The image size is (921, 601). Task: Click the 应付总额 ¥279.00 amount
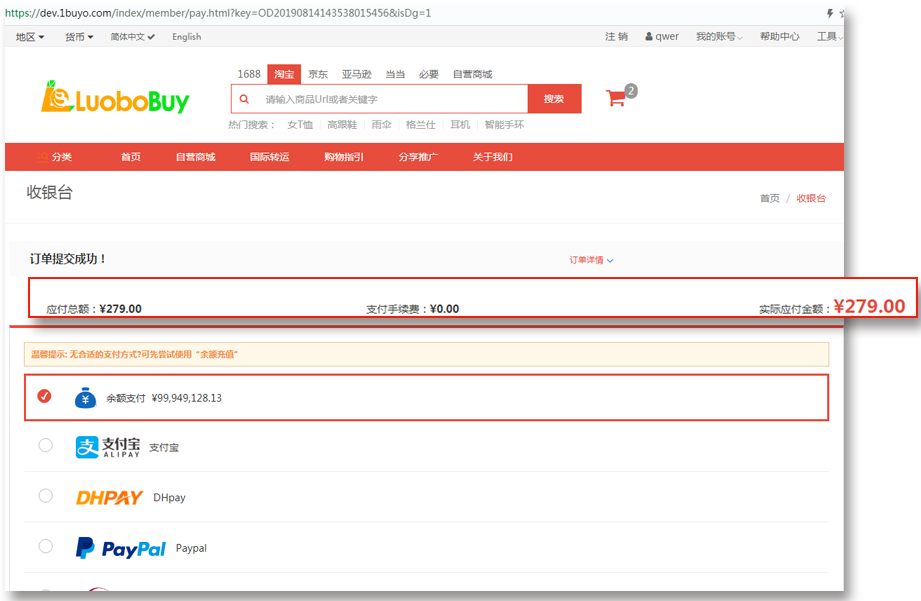point(94,309)
